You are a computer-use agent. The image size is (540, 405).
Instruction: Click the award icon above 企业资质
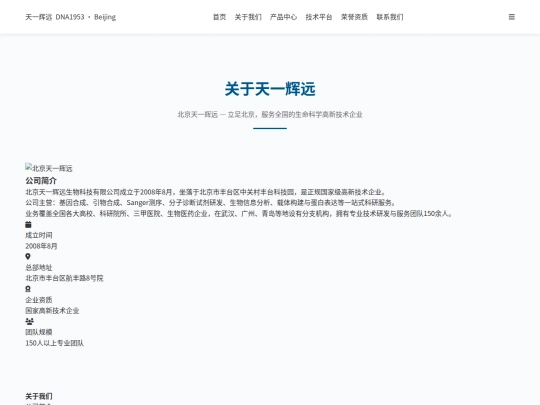click(x=28, y=289)
